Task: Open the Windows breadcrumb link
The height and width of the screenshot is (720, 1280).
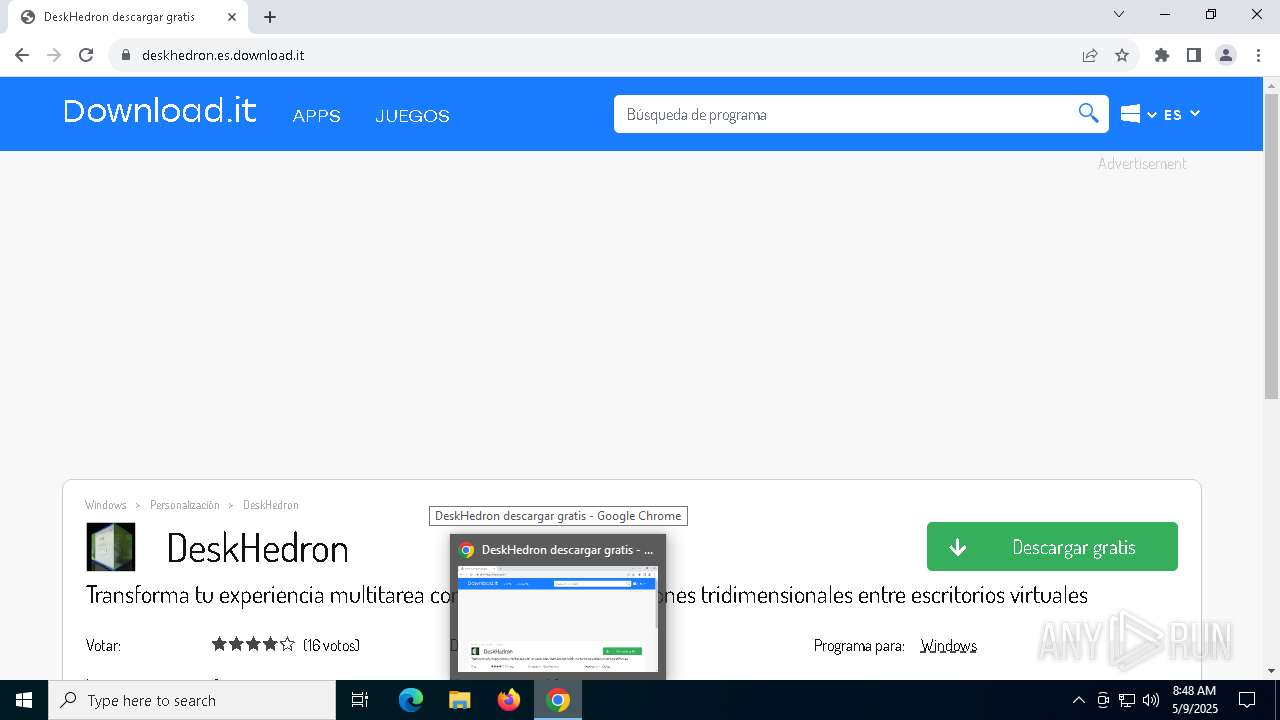Action: pyautogui.click(x=106, y=505)
